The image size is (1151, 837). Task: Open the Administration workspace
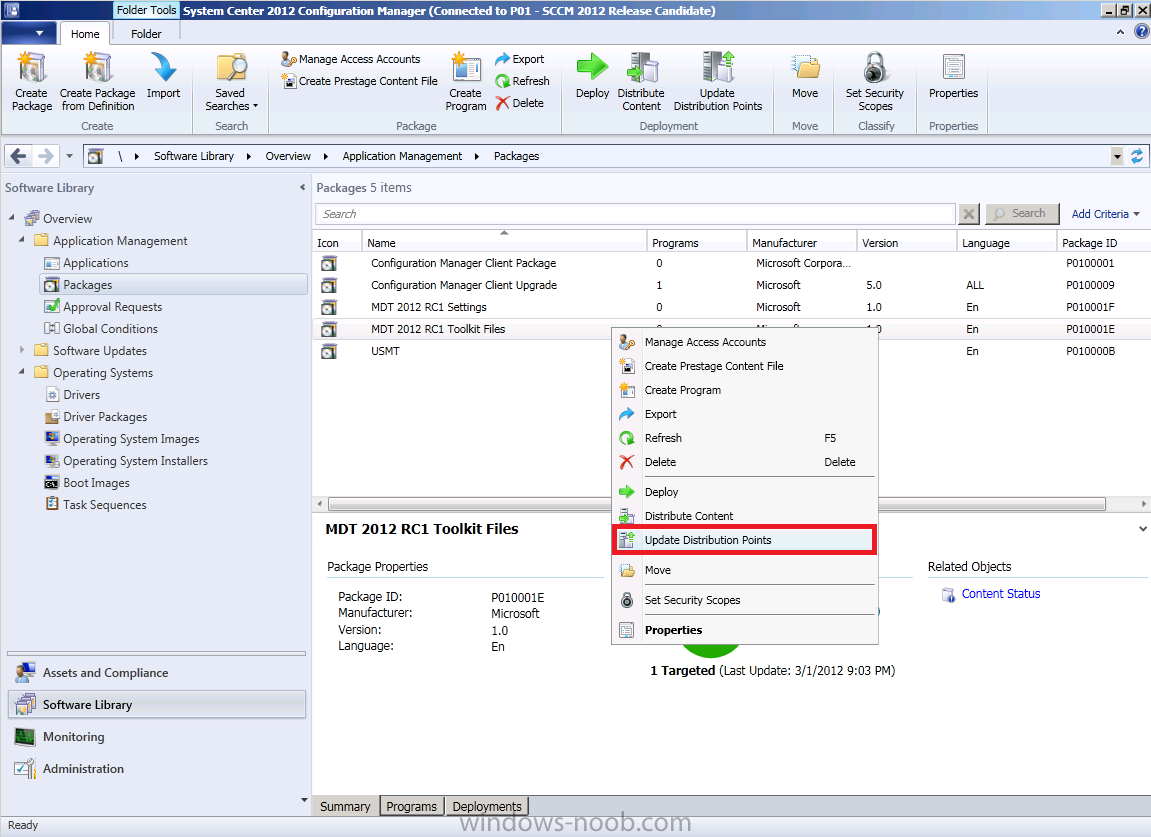coord(157,769)
